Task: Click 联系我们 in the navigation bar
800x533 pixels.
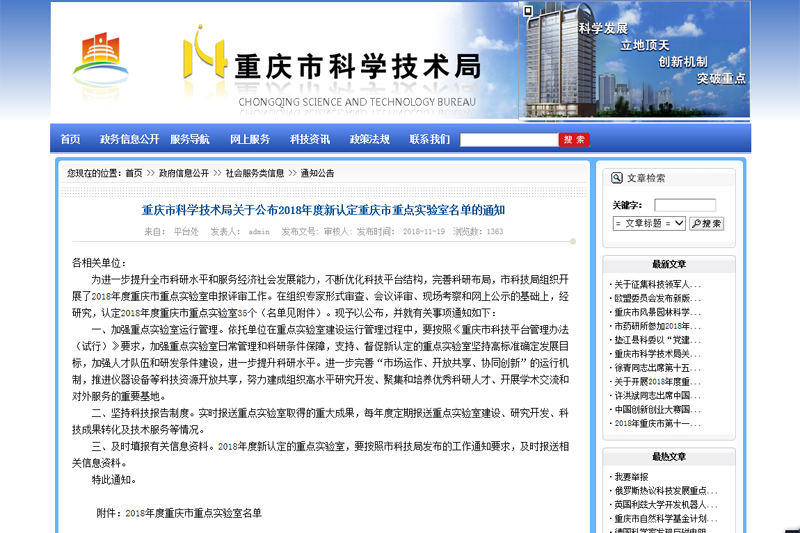Action: point(429,139)
